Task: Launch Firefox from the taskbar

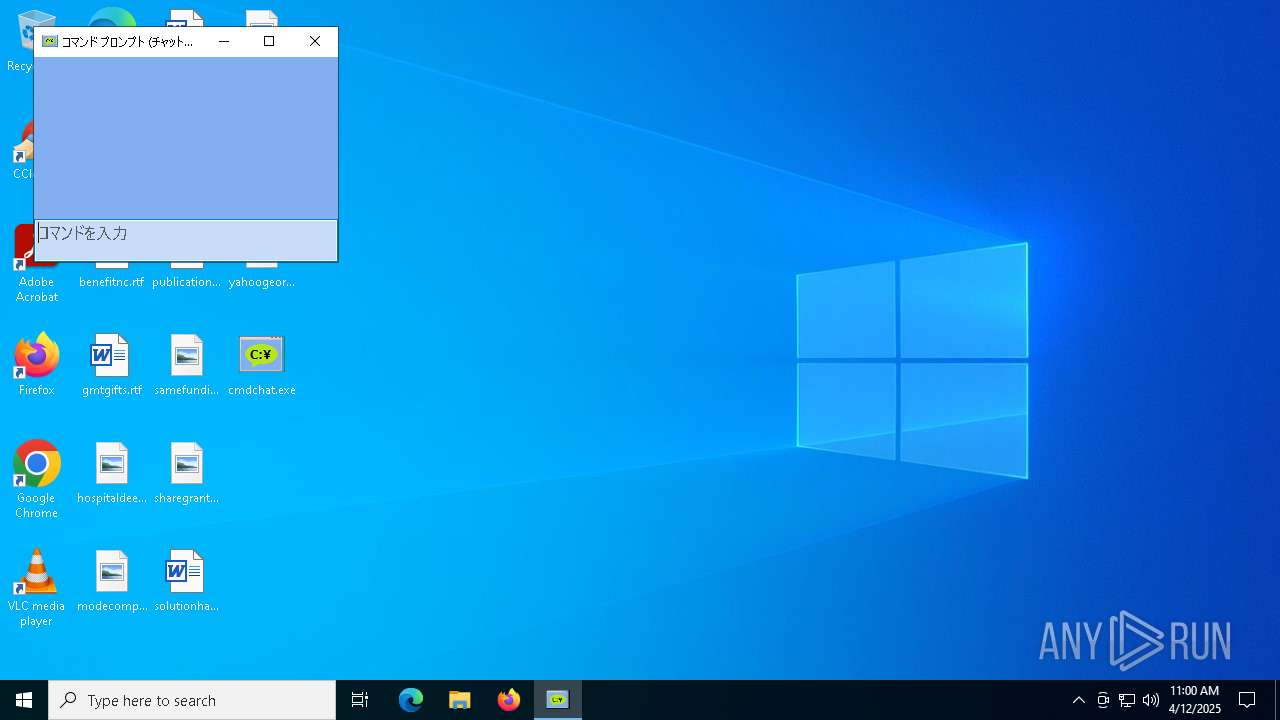Action: (x=509, y=700)
